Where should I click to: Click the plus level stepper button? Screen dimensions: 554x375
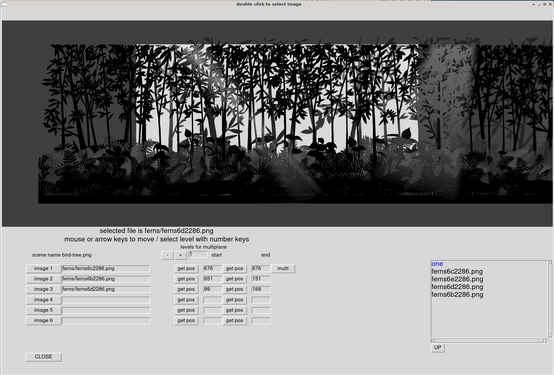tap(180, 255)
